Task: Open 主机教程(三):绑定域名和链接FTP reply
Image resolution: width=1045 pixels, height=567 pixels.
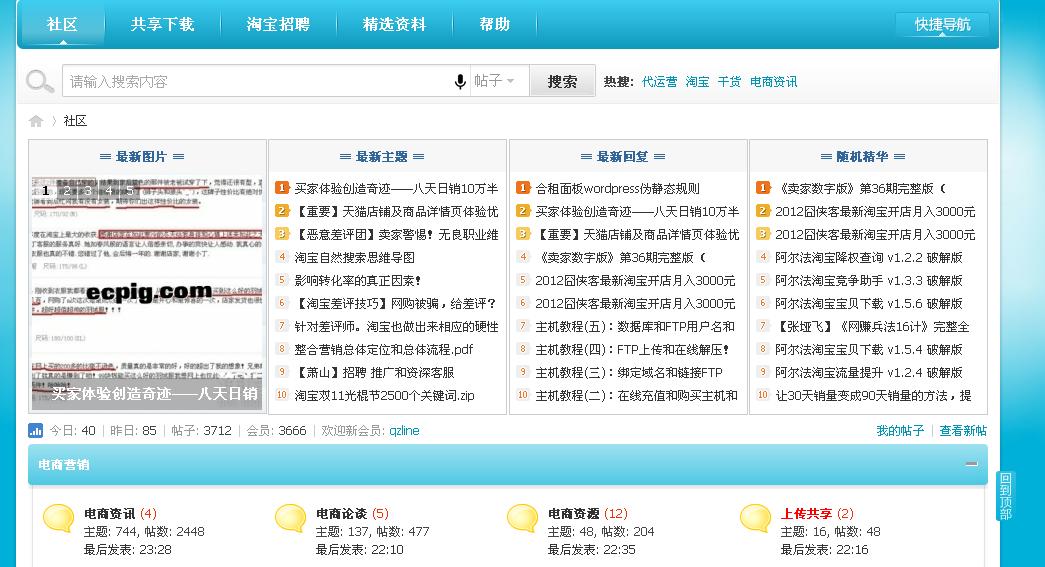Action: (628, 372)
